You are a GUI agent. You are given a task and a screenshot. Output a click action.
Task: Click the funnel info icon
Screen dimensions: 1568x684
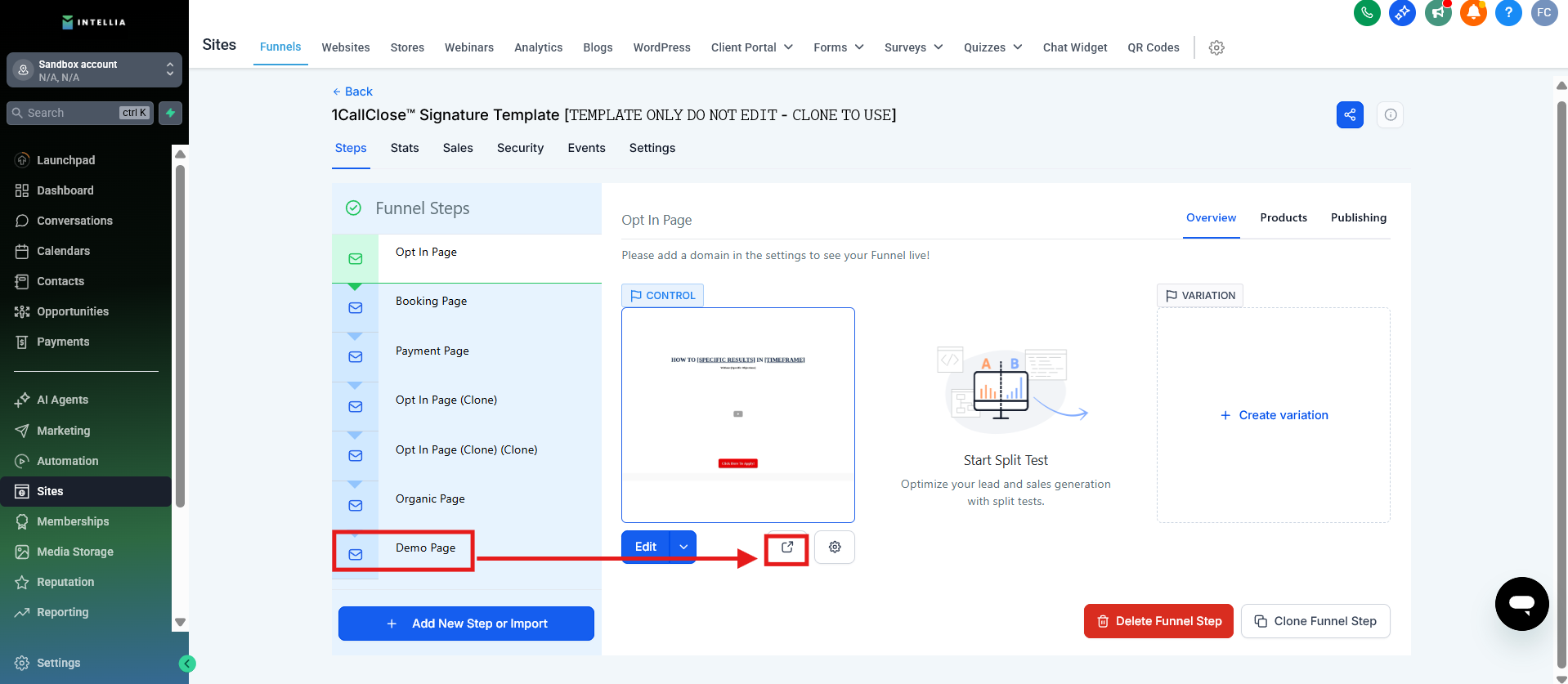click(1391, 115)
